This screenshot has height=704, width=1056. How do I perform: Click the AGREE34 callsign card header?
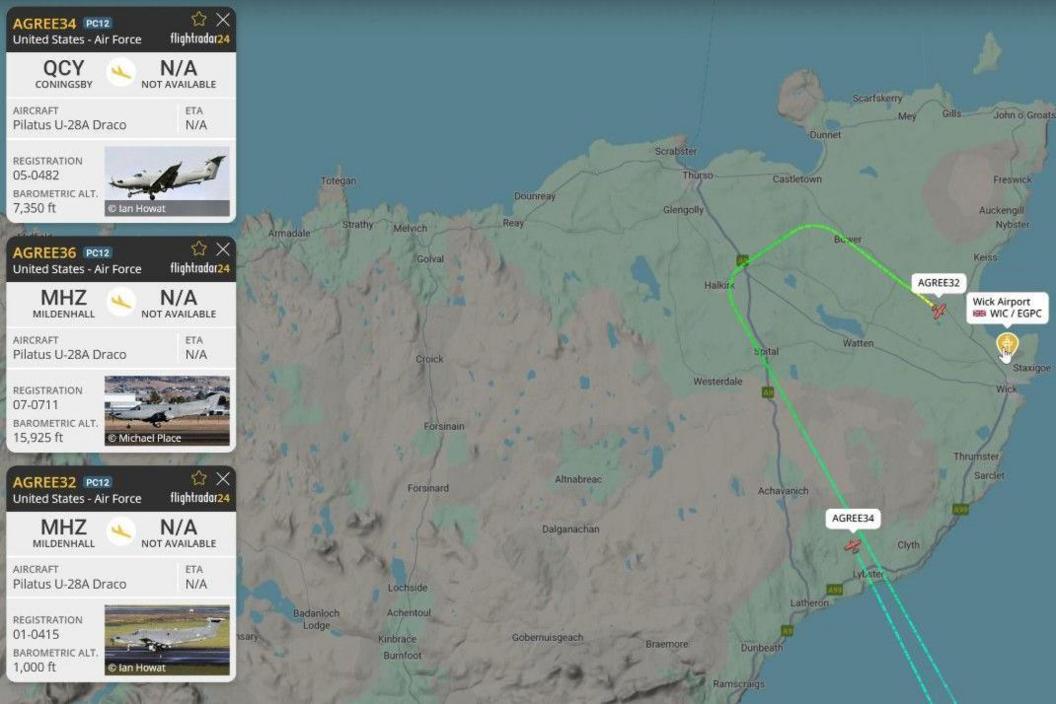coord(44,24)
